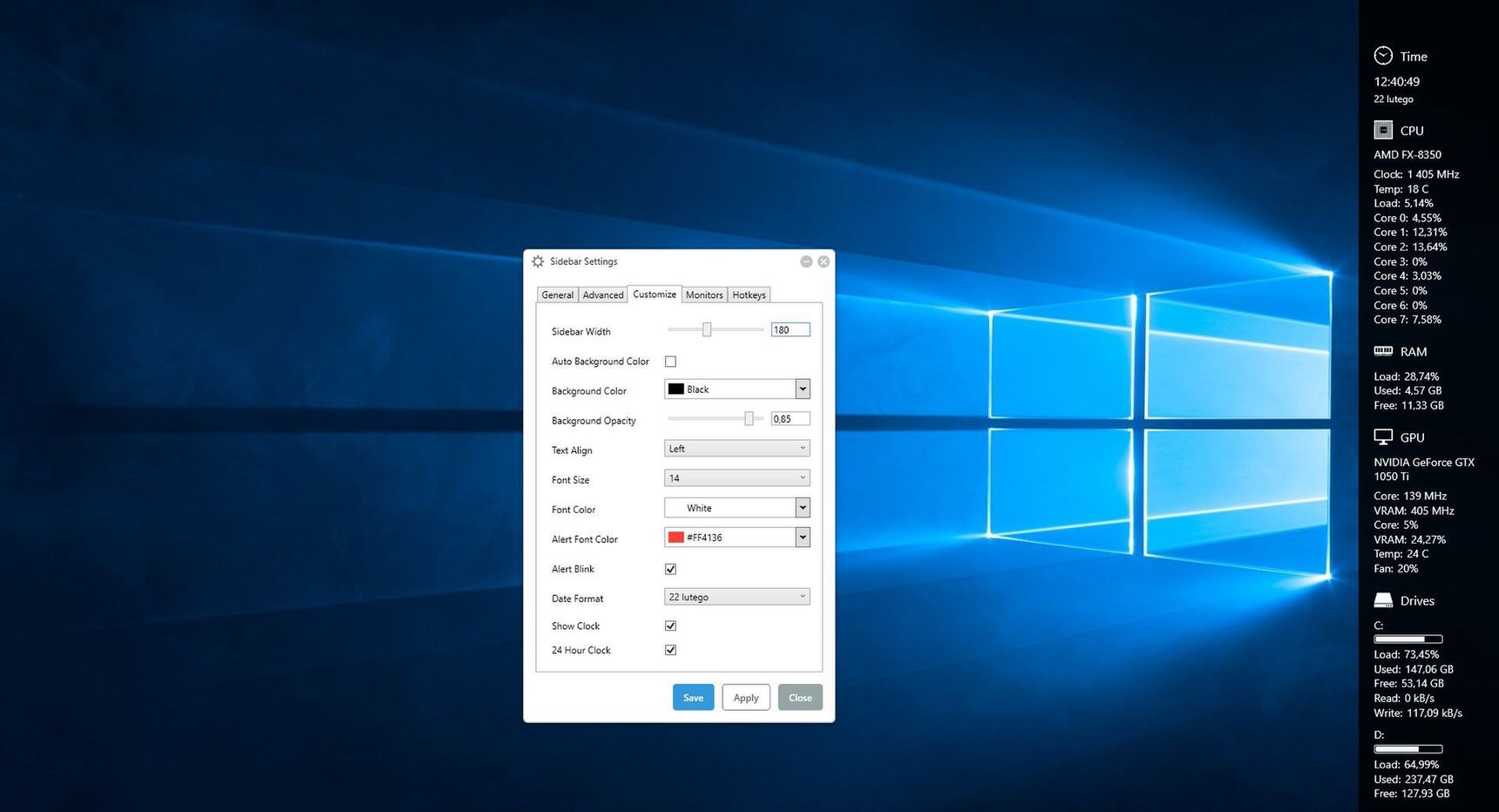
Task: Click the 'Load: 28,74%' RAM reading
Action: (1407, 376)
